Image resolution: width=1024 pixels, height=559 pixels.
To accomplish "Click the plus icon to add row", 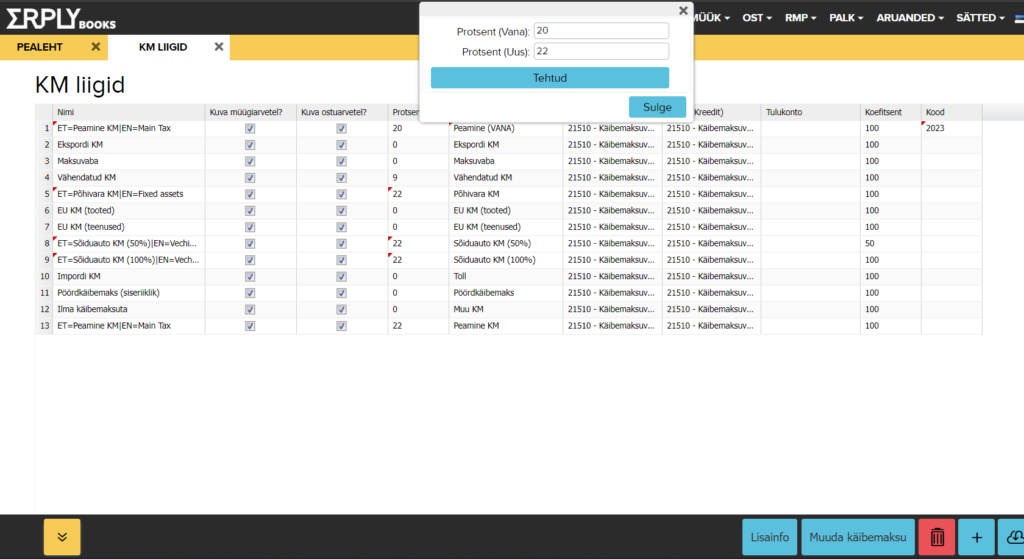I will click(x=976, y=537).
